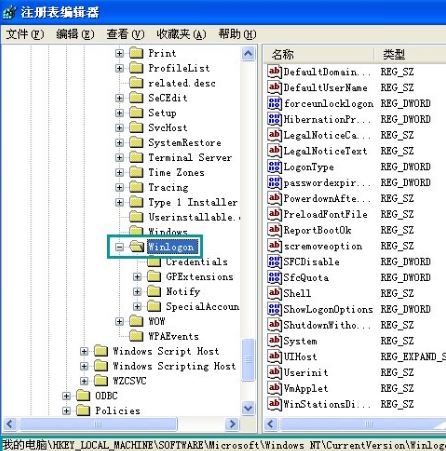Click the WinStationsDi string value icon
This screenshot has height=451, width=446.
coord(274,404)
